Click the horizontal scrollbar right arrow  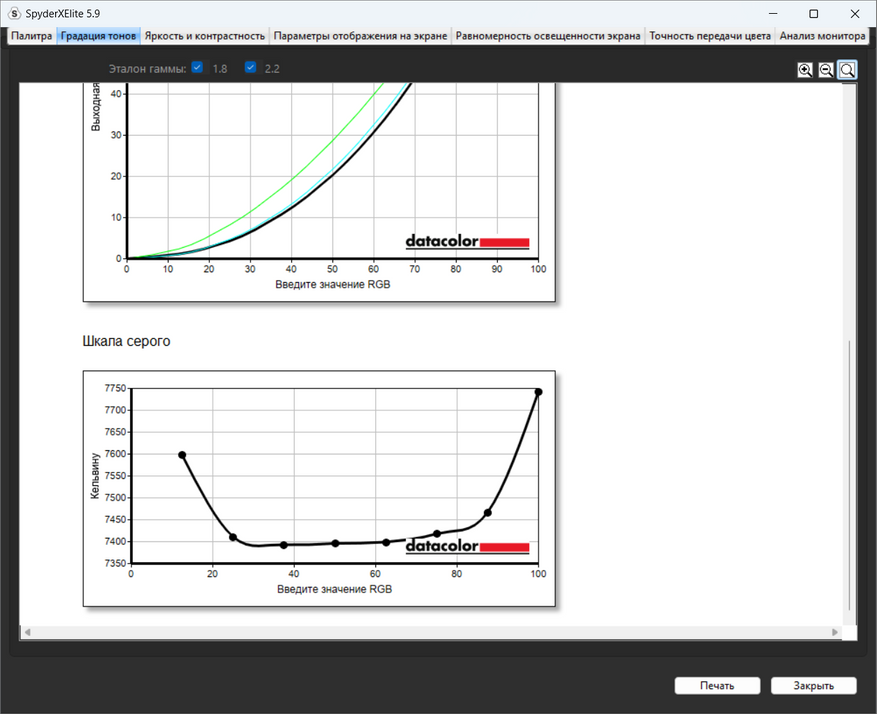tap(834, 632)
